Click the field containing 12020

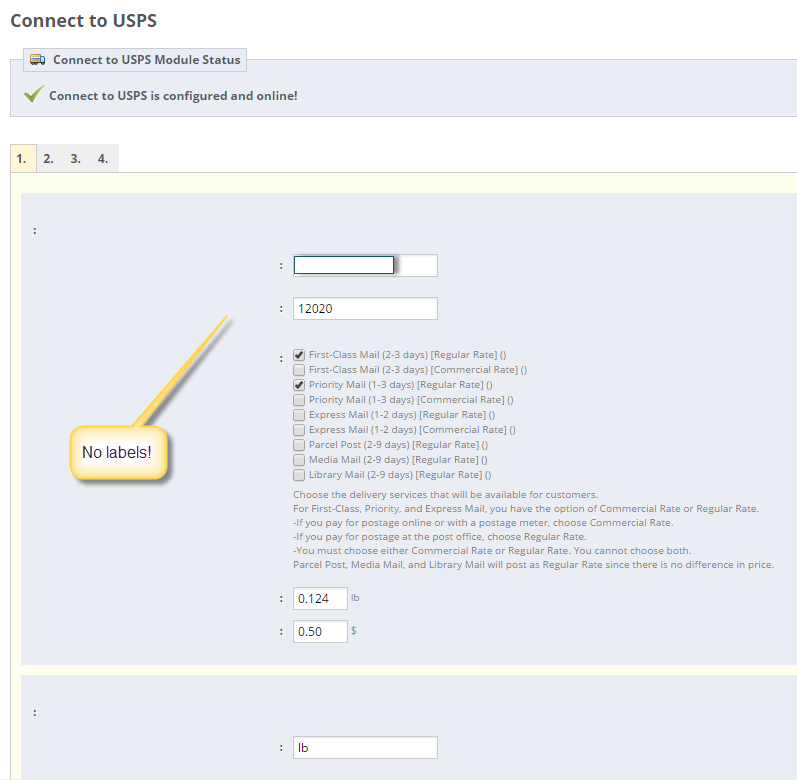click(x=365, y=308)
